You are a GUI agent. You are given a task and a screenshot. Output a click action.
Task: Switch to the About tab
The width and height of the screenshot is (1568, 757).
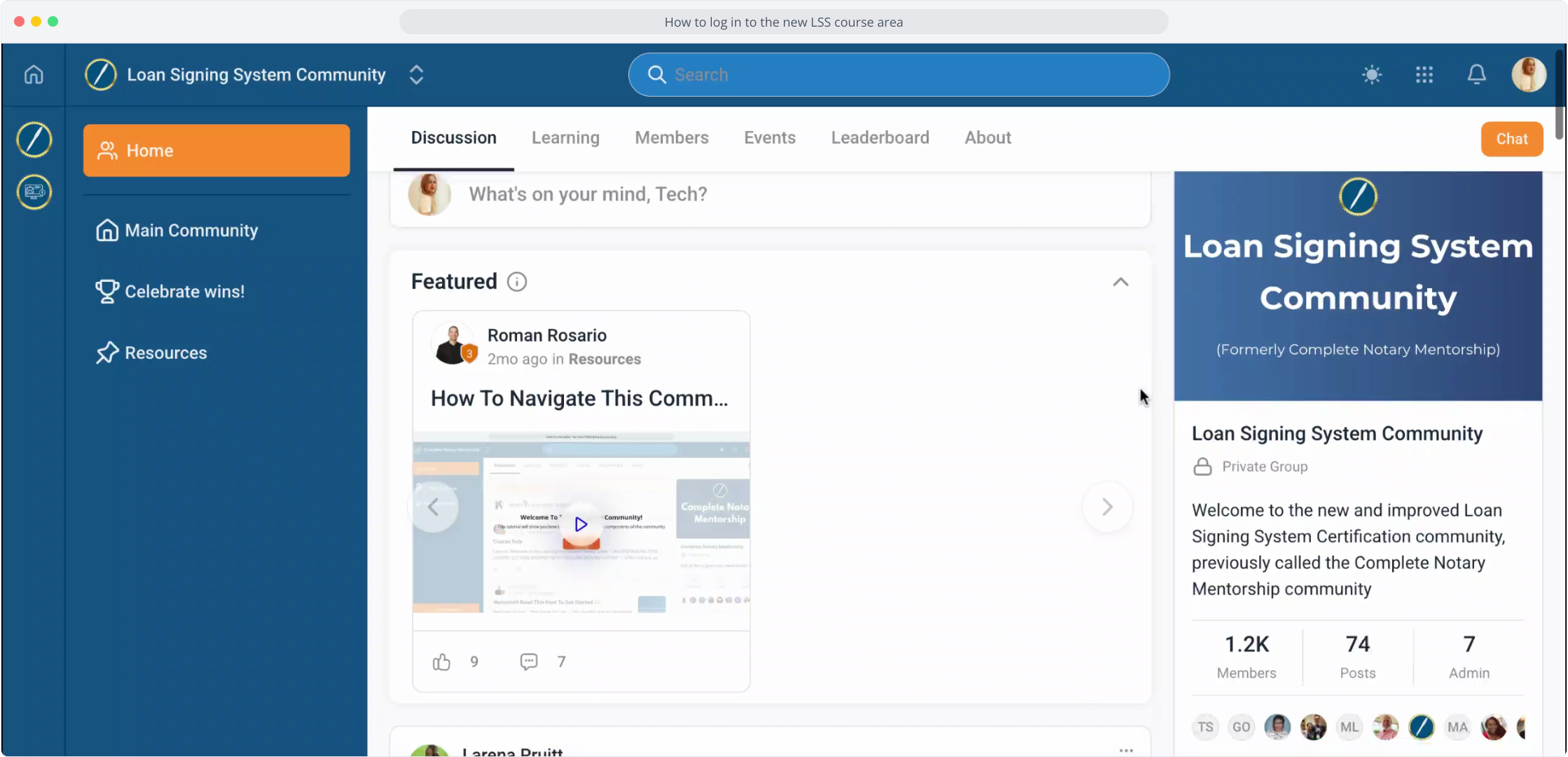[x=988, y=138]
